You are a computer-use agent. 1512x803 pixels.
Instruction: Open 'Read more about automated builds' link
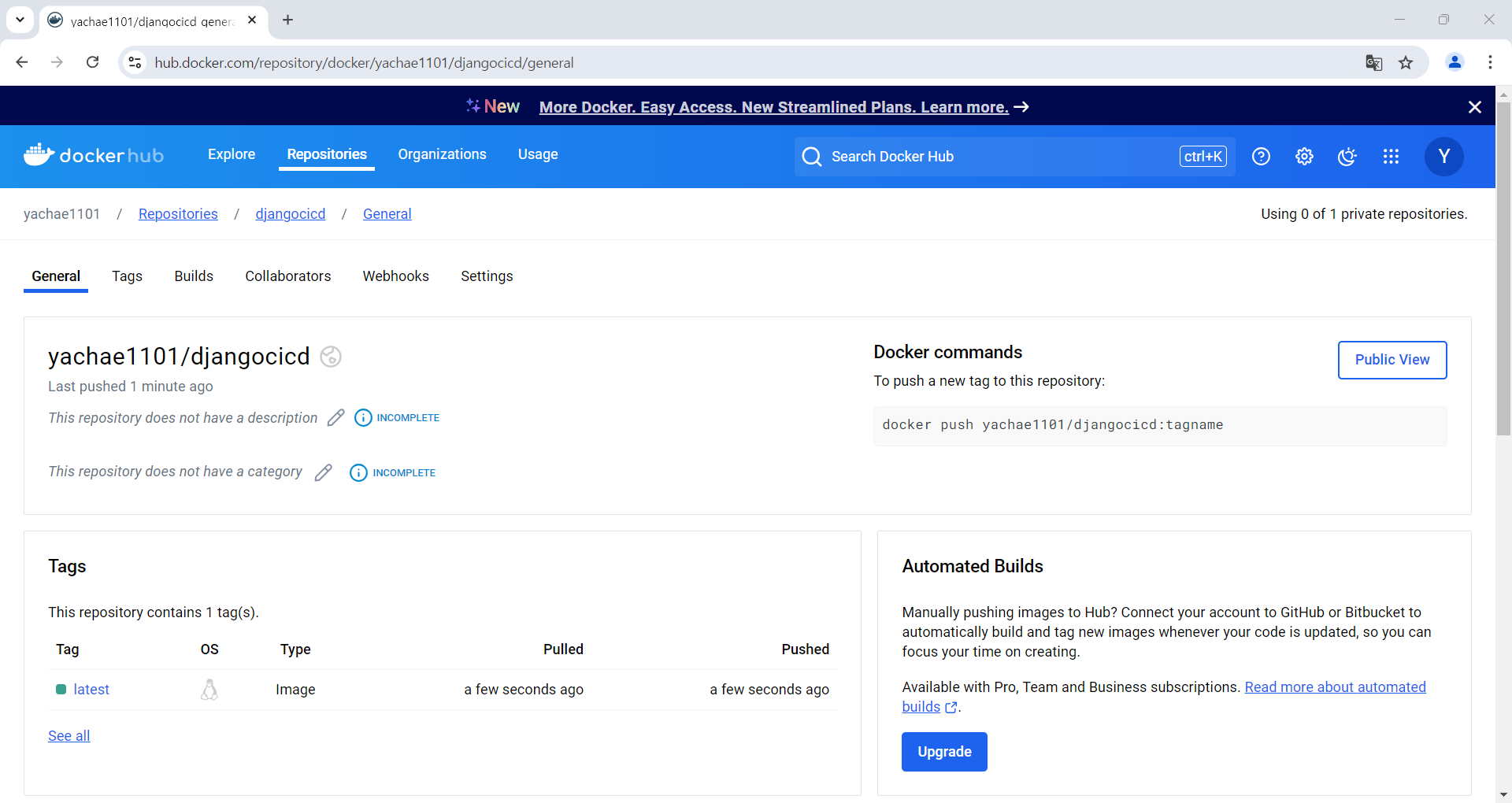1335,687
